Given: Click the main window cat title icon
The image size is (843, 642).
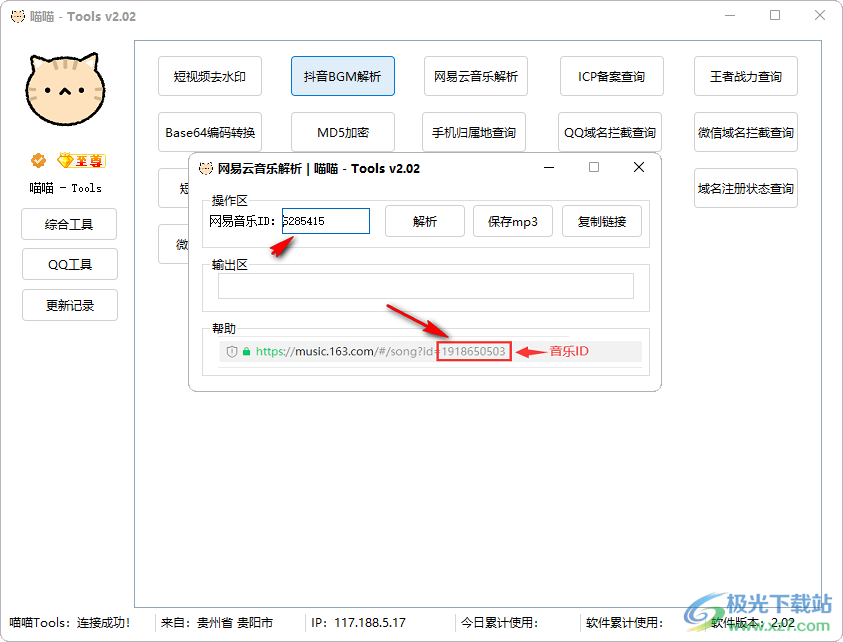Looking at the screenshot, I should 18,17.
